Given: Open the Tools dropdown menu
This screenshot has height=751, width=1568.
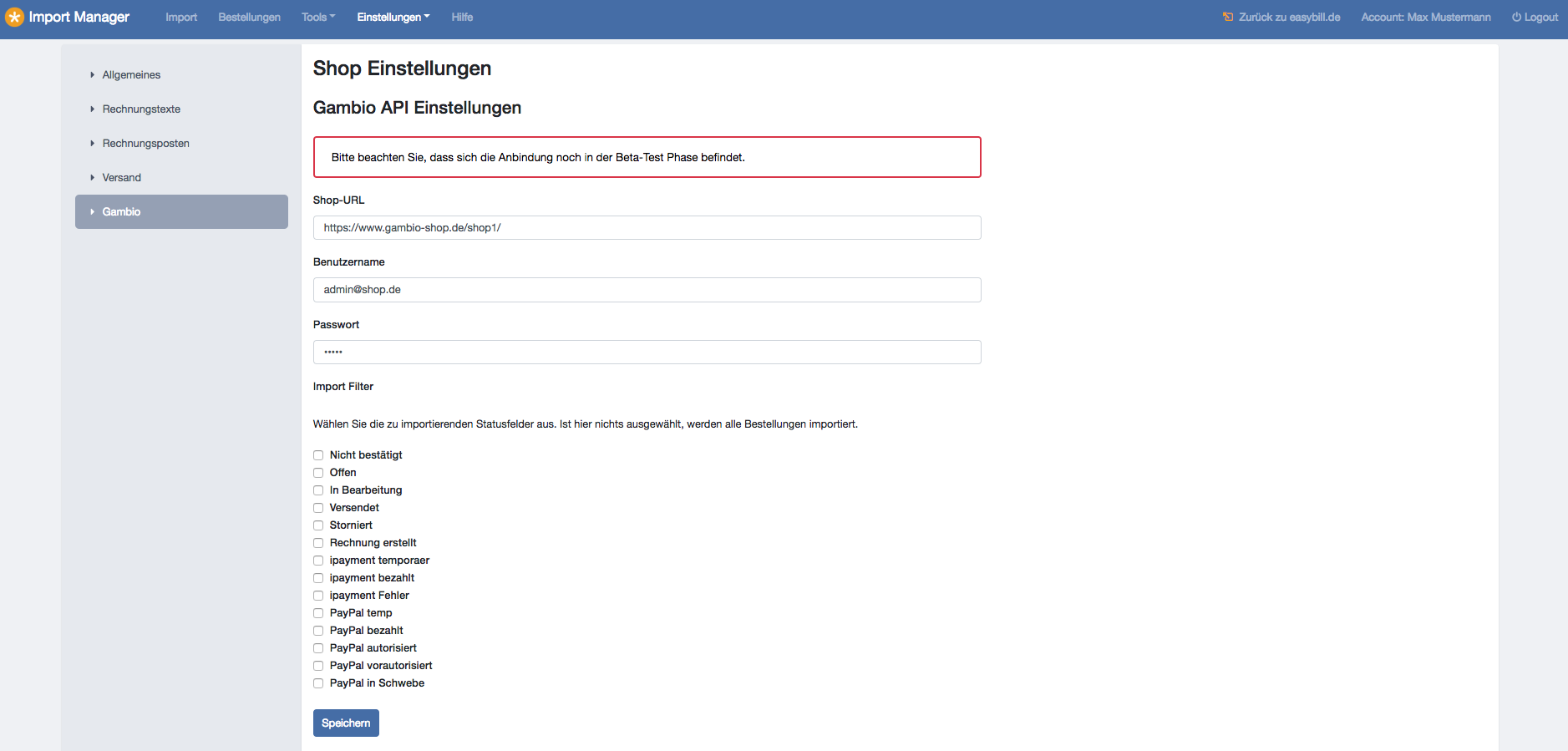Looking at the screenshot, I should pos(317,17).
